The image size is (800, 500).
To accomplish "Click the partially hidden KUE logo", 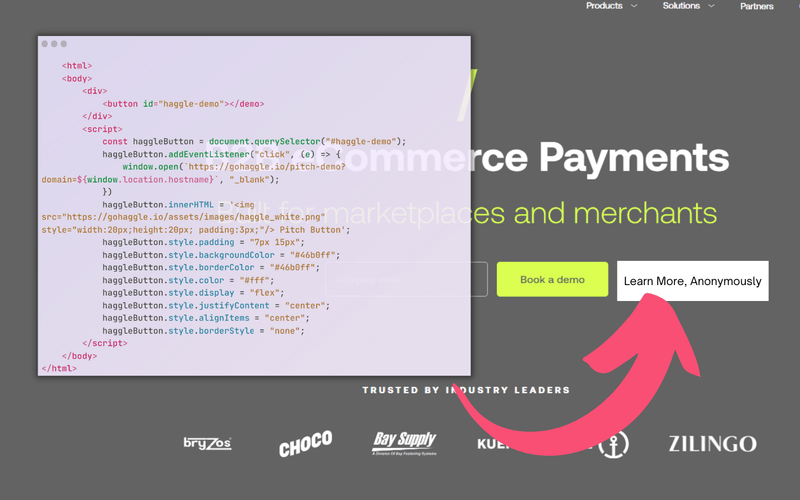I will coord(493,443).
